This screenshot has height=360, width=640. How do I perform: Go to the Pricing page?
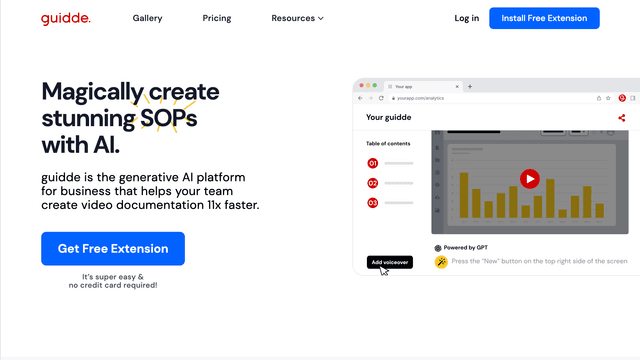point(217,18)
